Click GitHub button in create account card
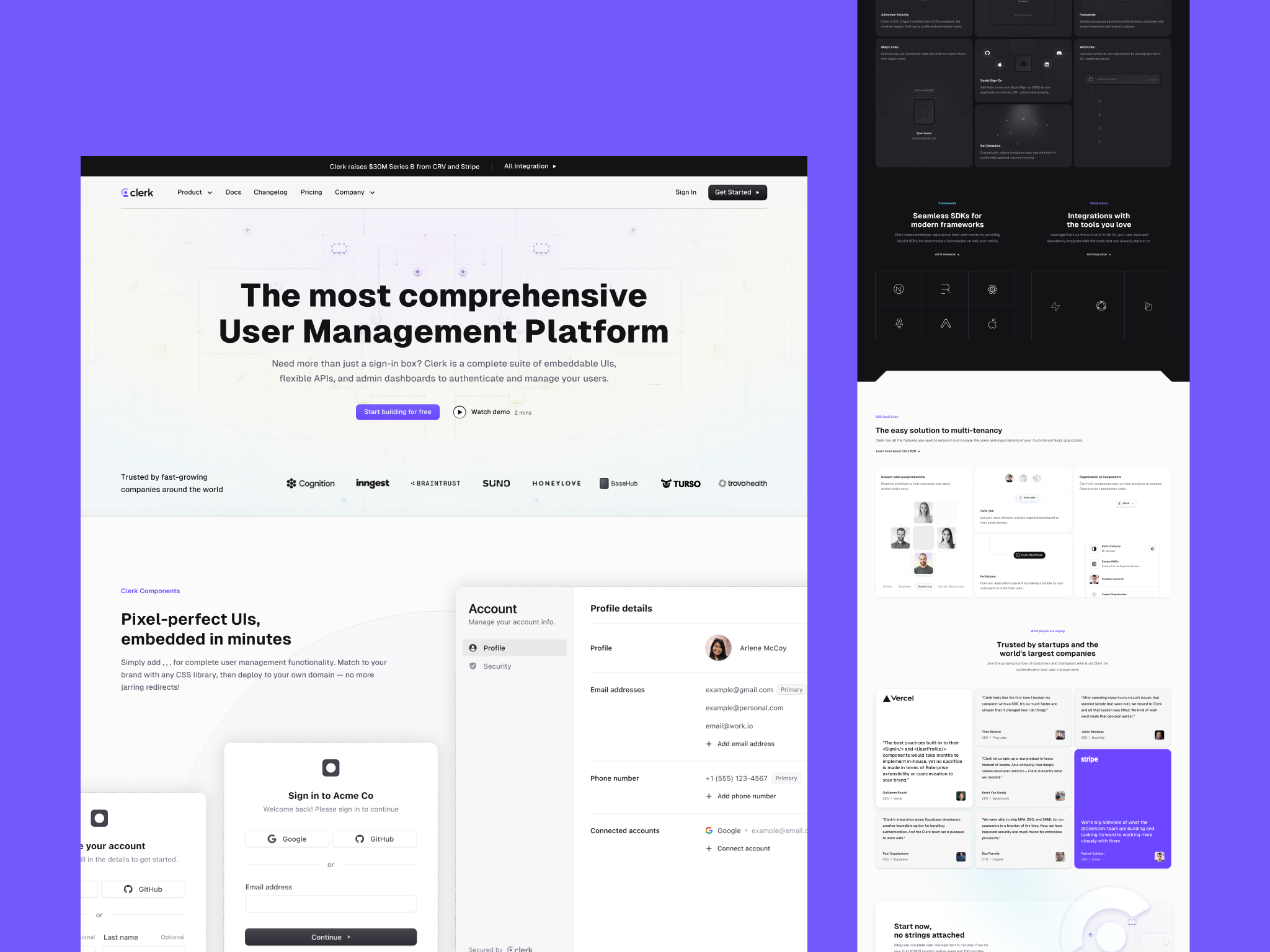 click(143, 889)
